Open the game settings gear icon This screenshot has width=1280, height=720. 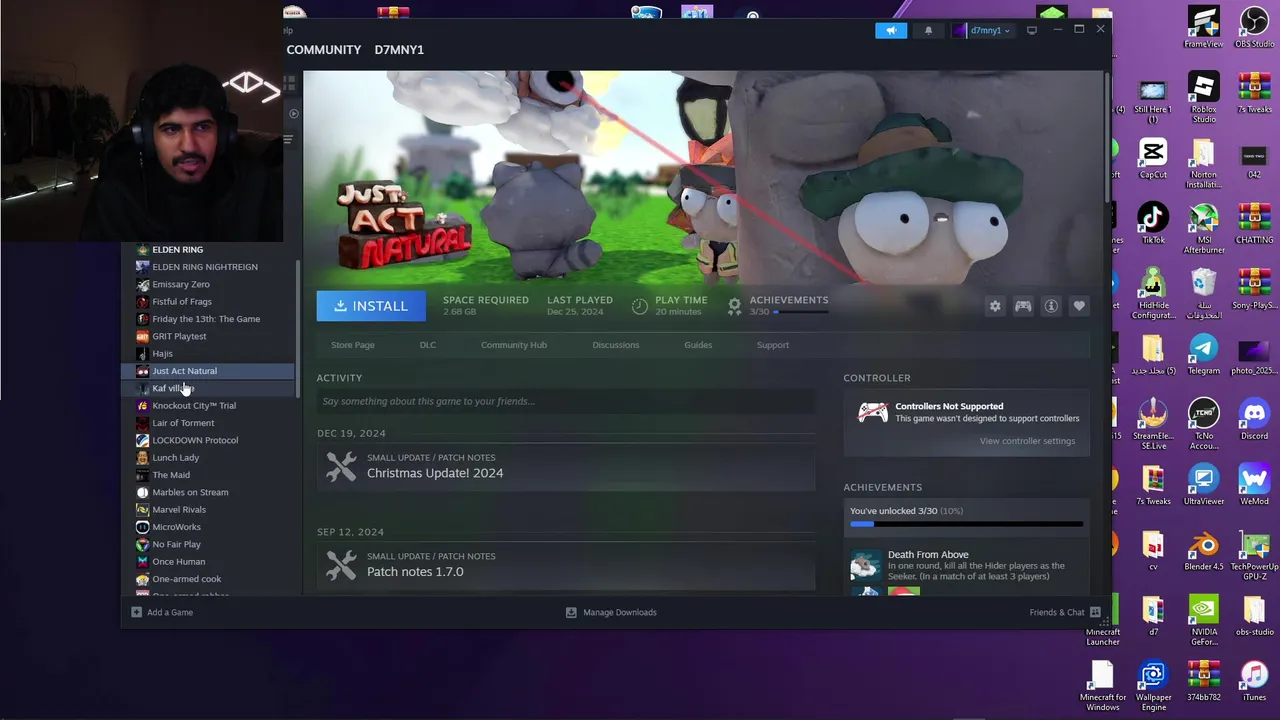point(995,306)
